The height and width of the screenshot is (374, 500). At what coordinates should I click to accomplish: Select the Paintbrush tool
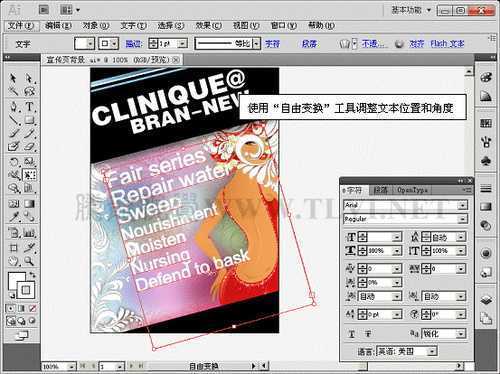click(13, 133)
